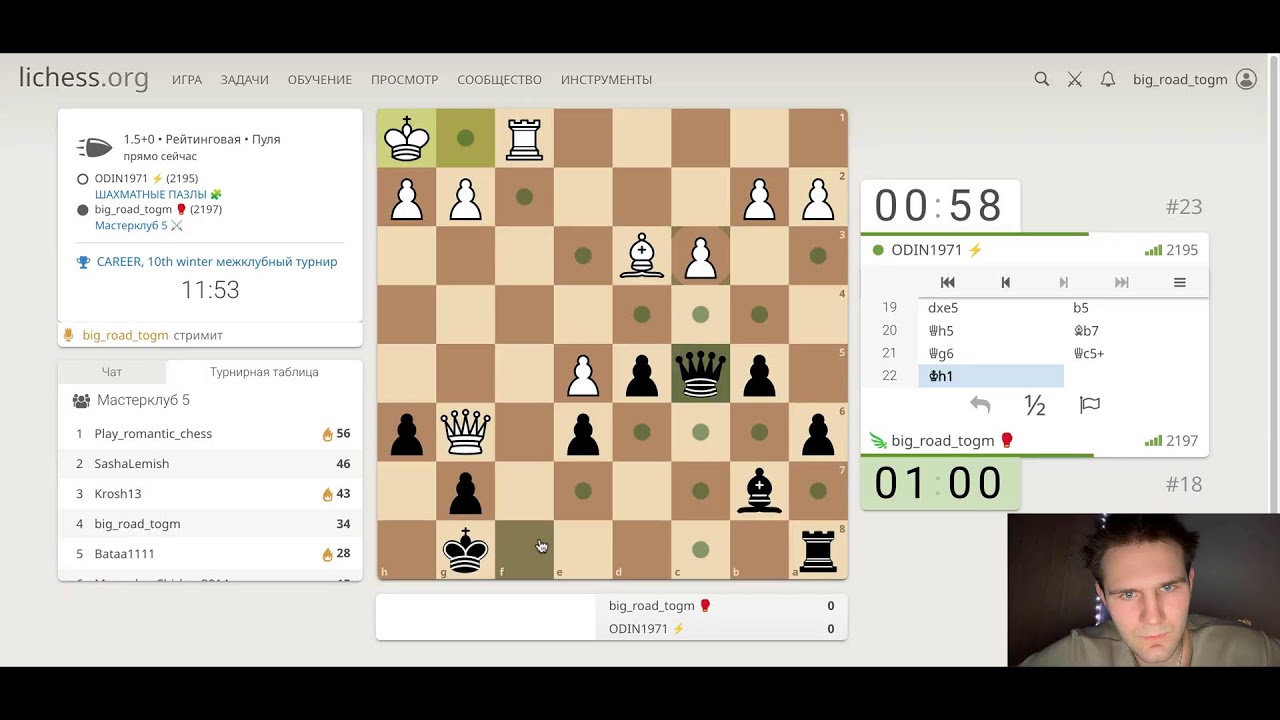Select SashaLemish row in standings
This screenshot has width=1280, height=720.
(210, 464)
